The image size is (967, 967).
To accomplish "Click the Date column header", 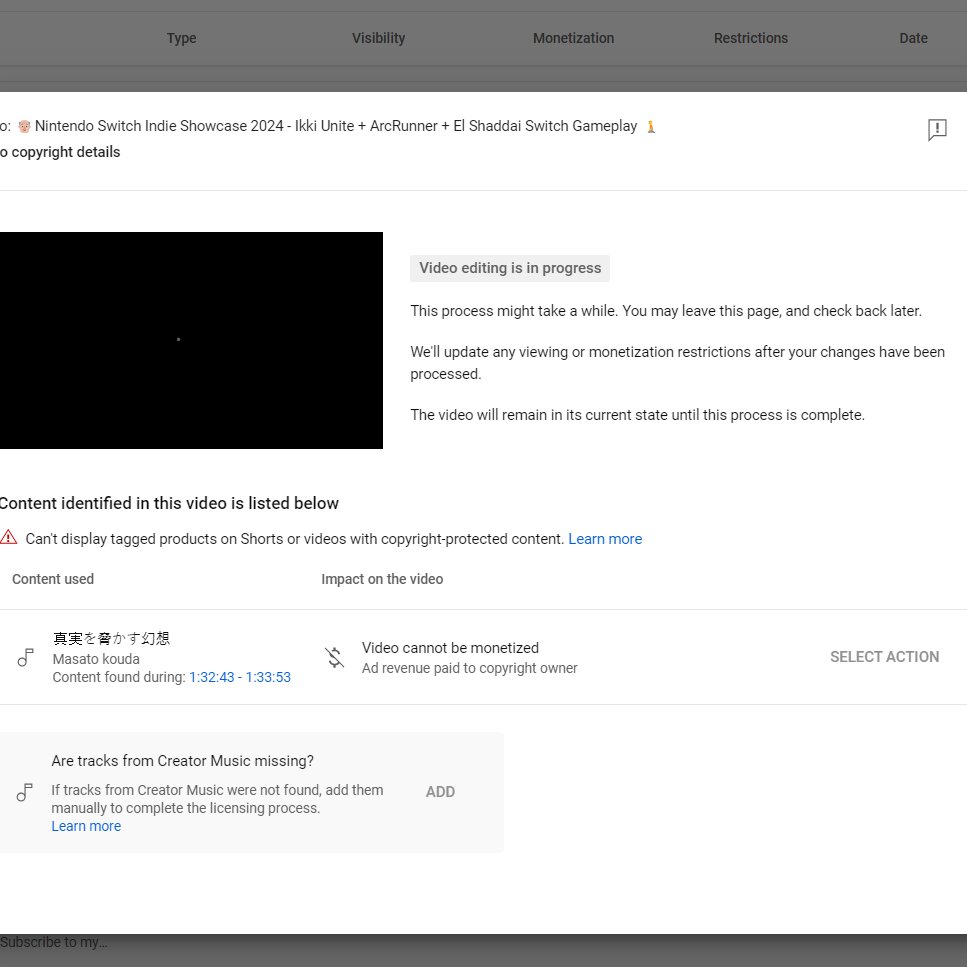I will (913, 38).
